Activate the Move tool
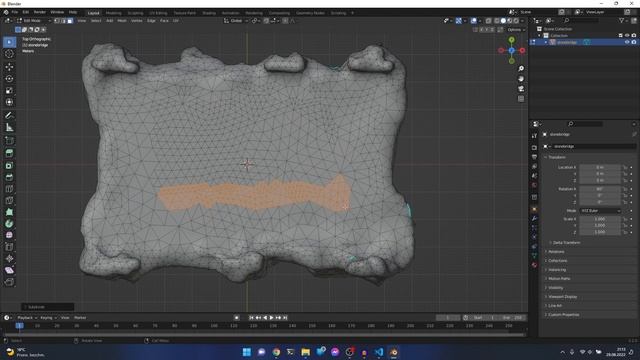The image size is (640, 360). tap(9, 67)
